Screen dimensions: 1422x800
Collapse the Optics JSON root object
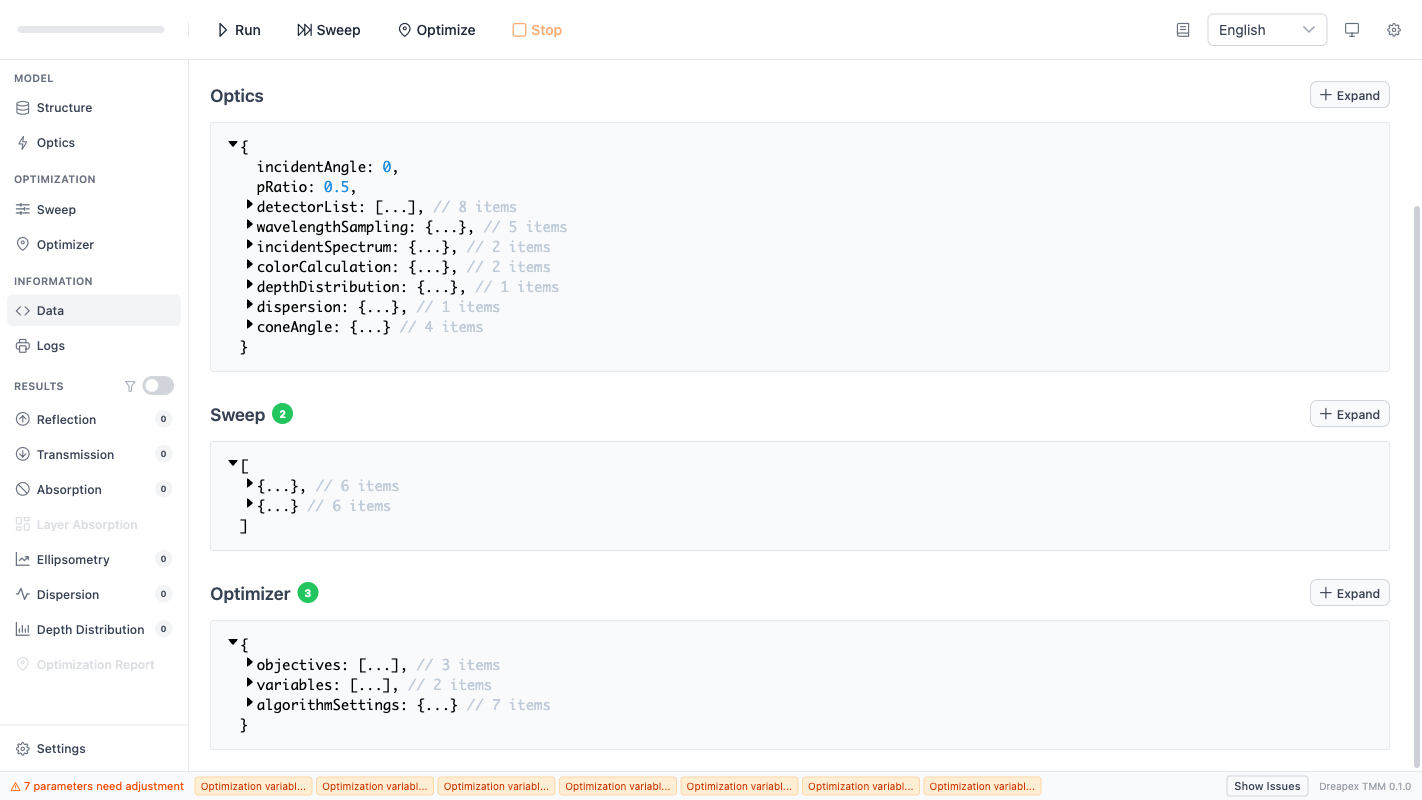[x=233, y=144]
